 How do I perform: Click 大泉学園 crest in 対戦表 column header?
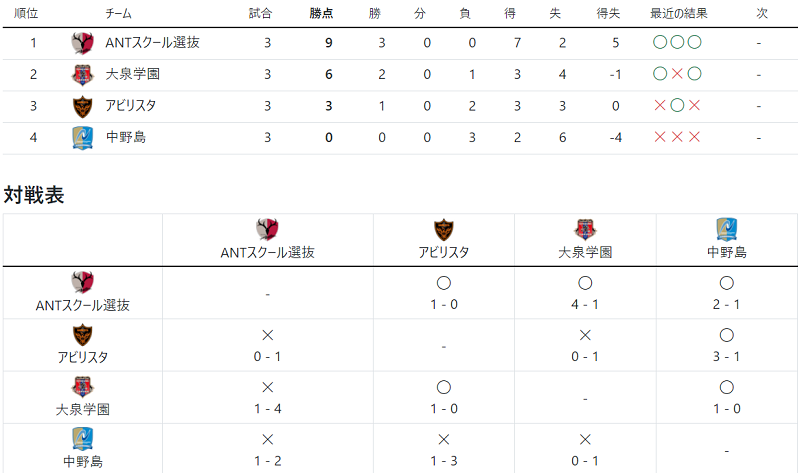pos(585,230)
